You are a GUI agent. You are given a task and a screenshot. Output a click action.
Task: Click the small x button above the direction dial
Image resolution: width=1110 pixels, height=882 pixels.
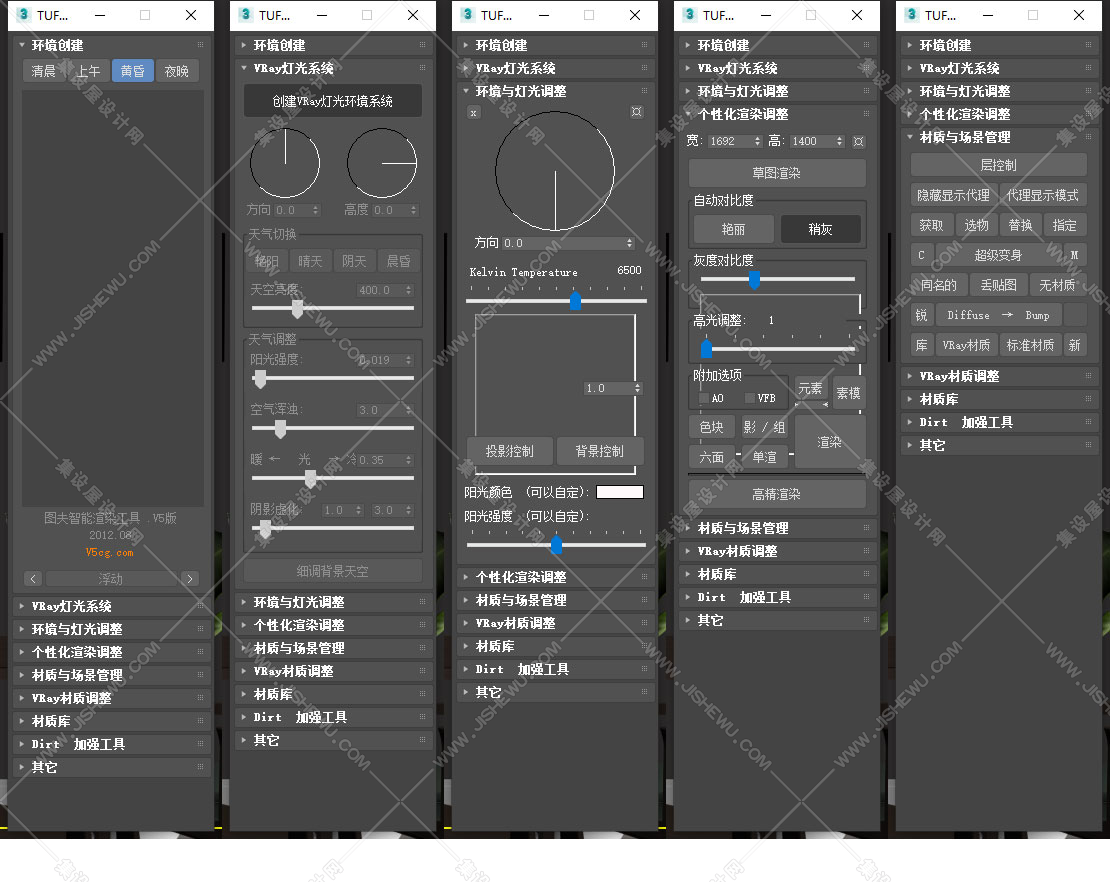(x=474, y=113)
